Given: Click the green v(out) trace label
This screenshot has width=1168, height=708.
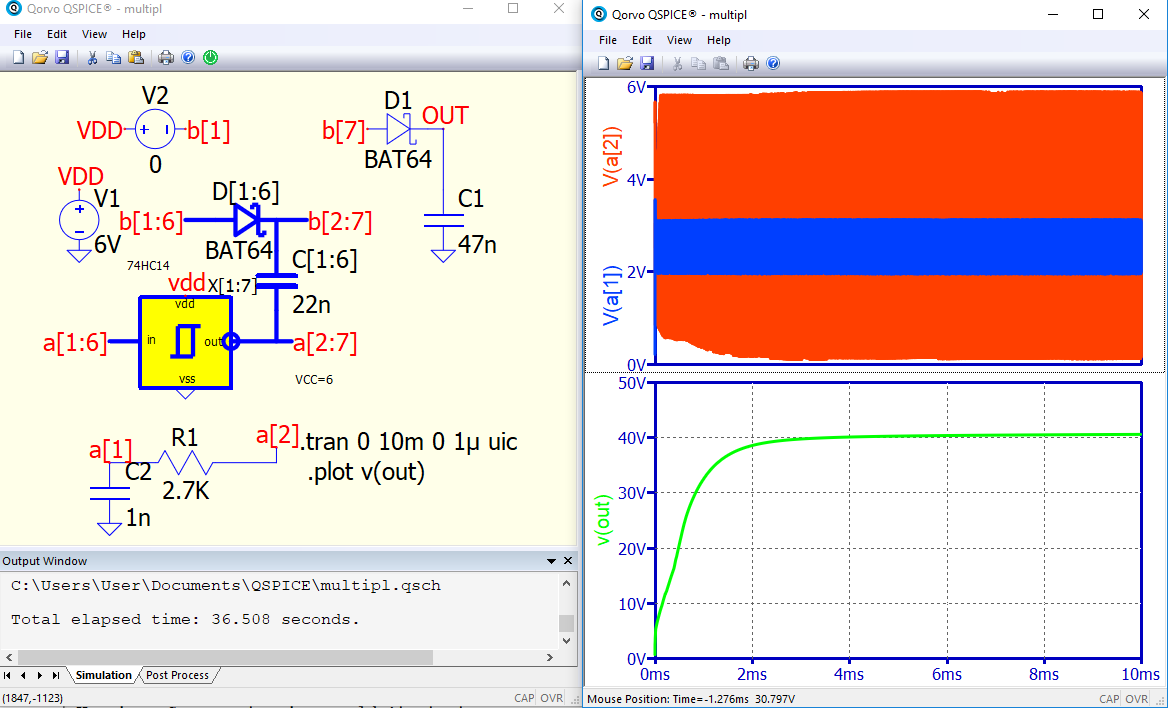Looking at the screenshot, I should 603,520.
